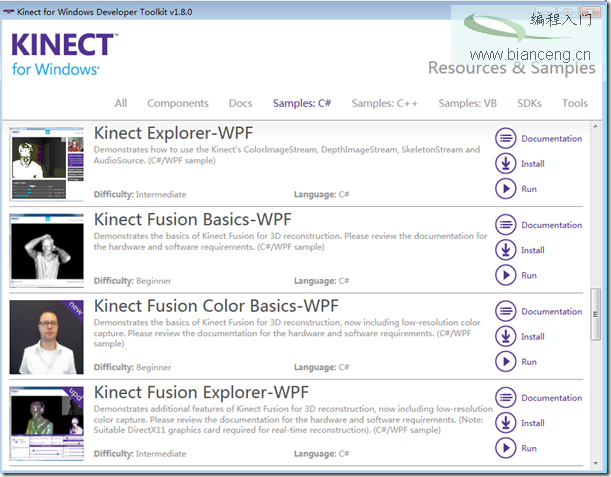611x477 pixels.
Task: Switch to Samples: VB tab
Action: [468, 103]
